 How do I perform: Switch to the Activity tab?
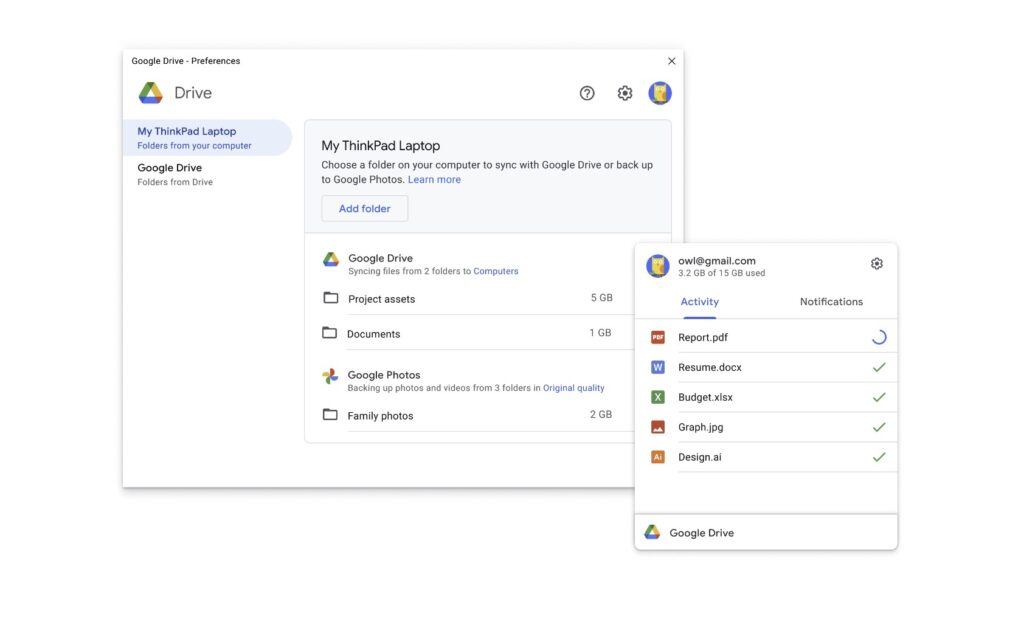[699, 302]
